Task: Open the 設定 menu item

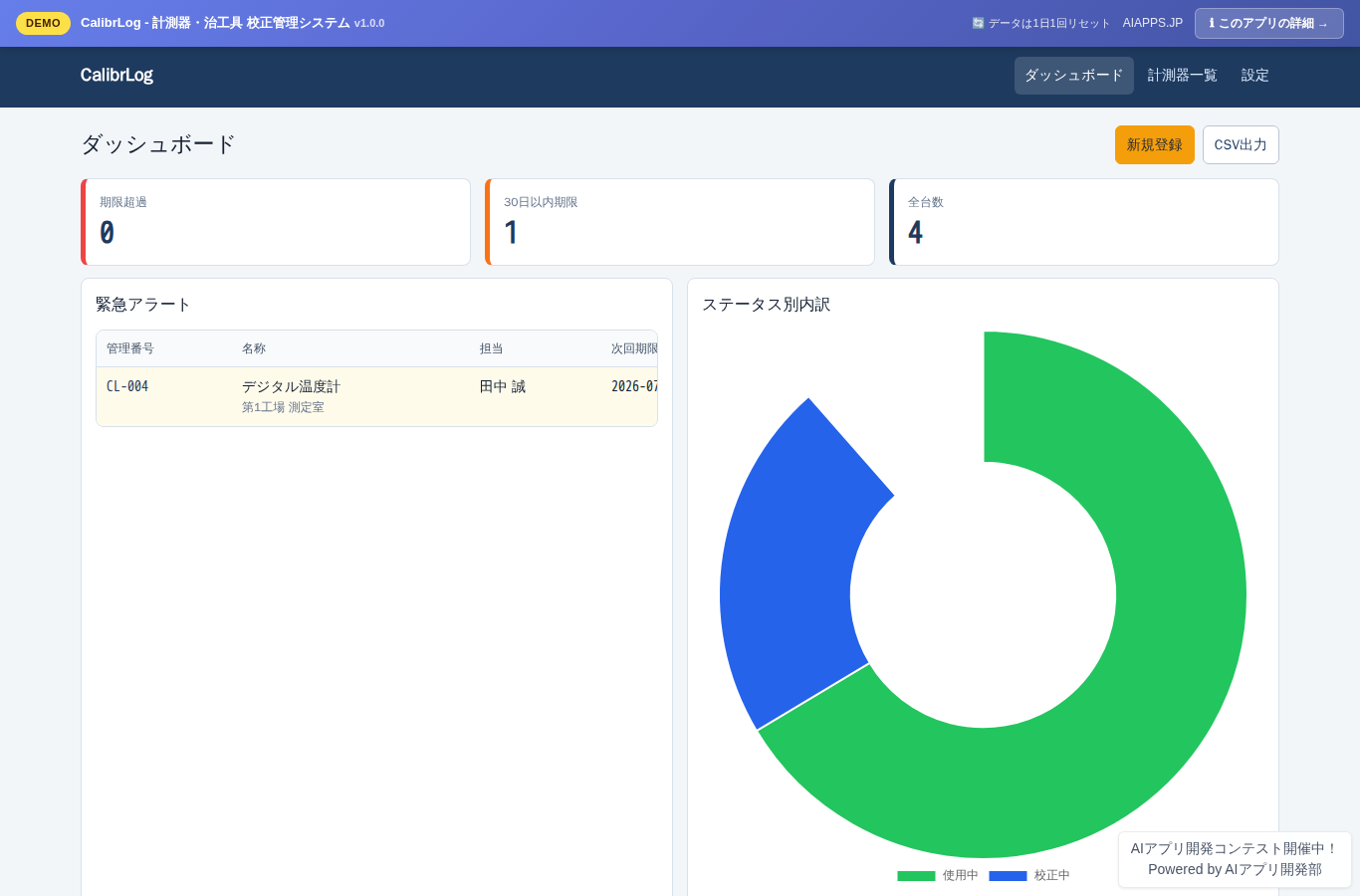Action: coord(1254,76)
